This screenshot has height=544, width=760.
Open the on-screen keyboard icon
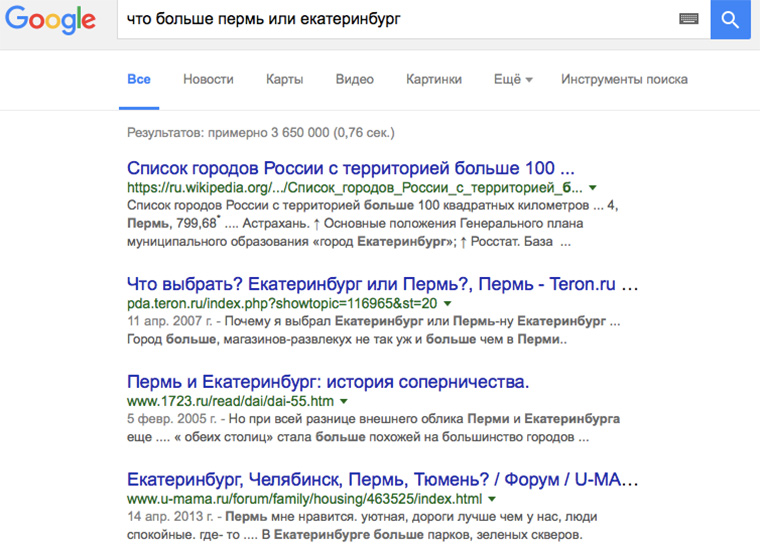(689, 19)
